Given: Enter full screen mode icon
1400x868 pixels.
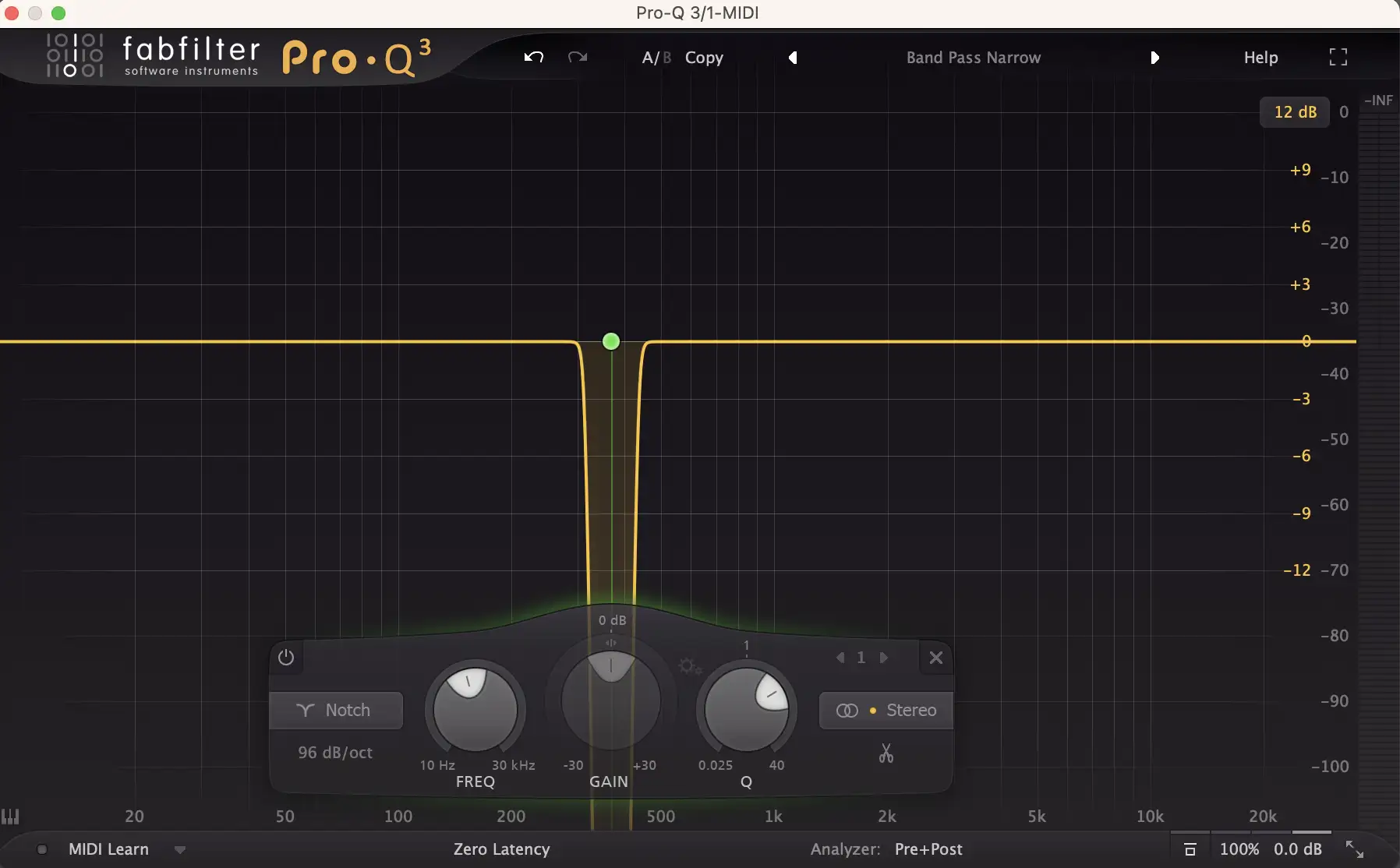Looking at the screenshot, I should click(x=1338, y=57).
